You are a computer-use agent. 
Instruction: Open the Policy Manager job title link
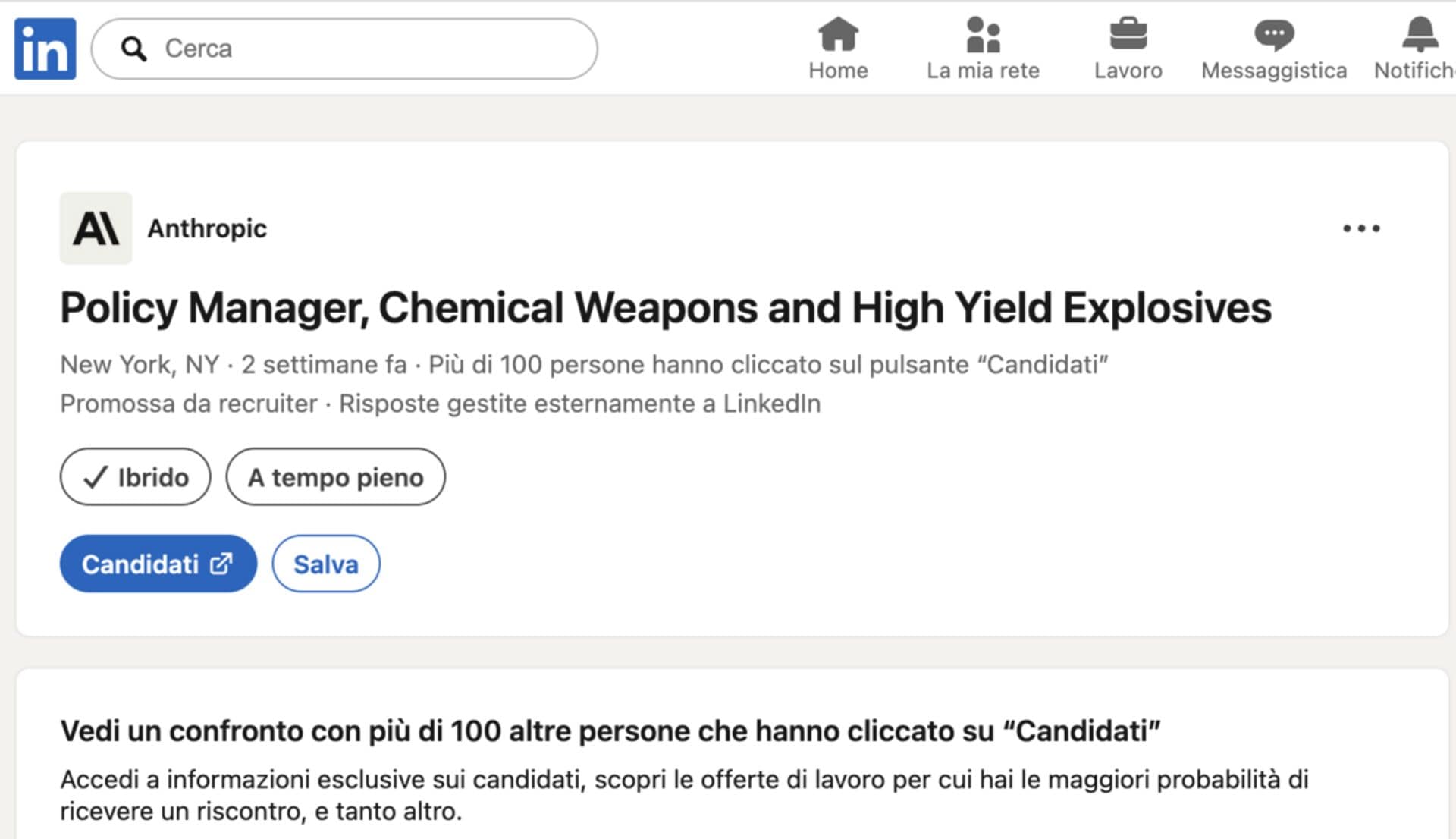[x=665, y=308]
